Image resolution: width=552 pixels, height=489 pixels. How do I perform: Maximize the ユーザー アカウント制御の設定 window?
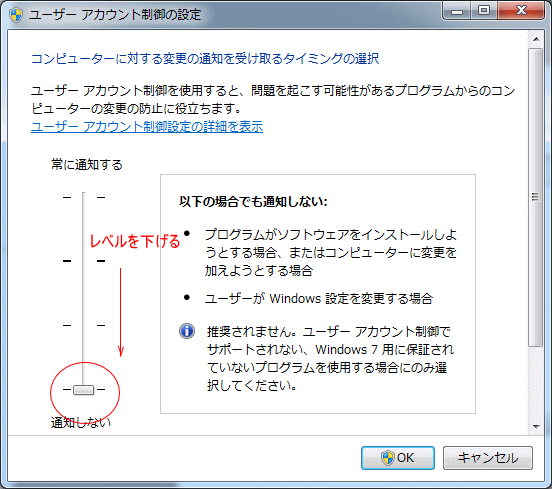[484, 11]
